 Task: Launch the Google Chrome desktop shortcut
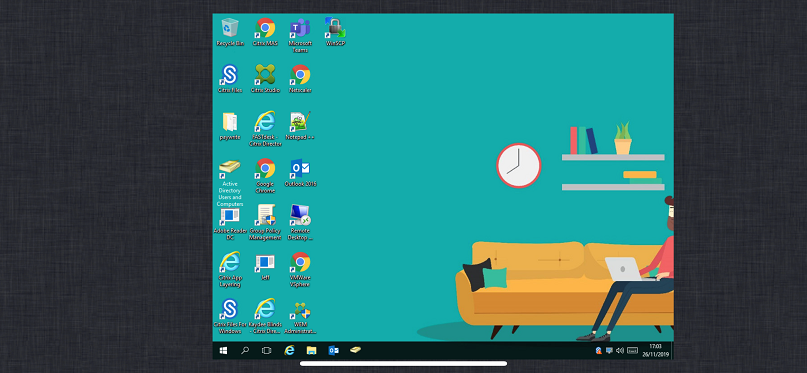(x=265, y=176)
